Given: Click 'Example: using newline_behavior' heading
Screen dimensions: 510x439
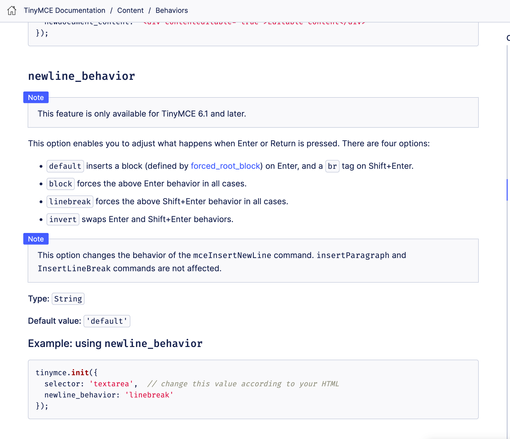Looking at the screenshot, I should point(115,343).
